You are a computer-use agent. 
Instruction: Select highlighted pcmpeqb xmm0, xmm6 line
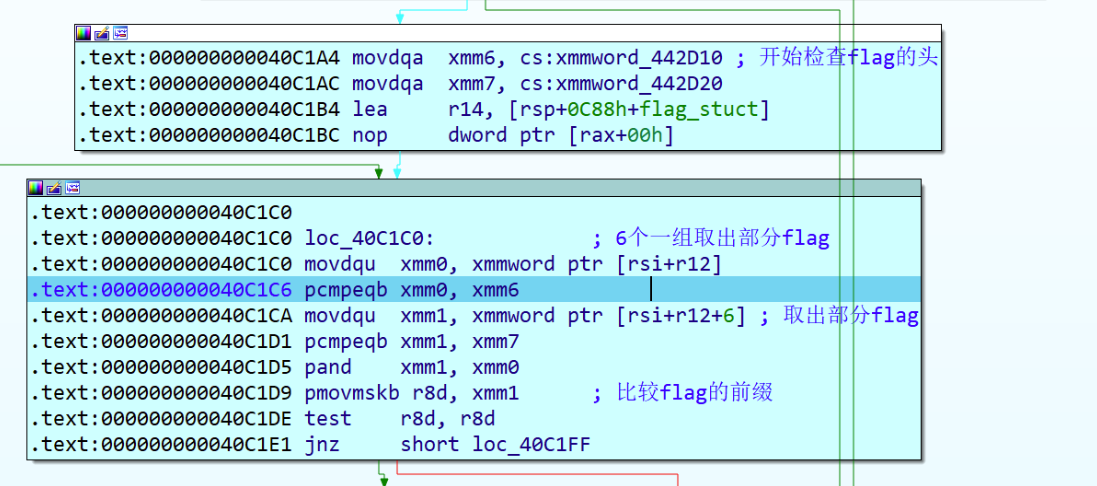(x=473, y=288)
